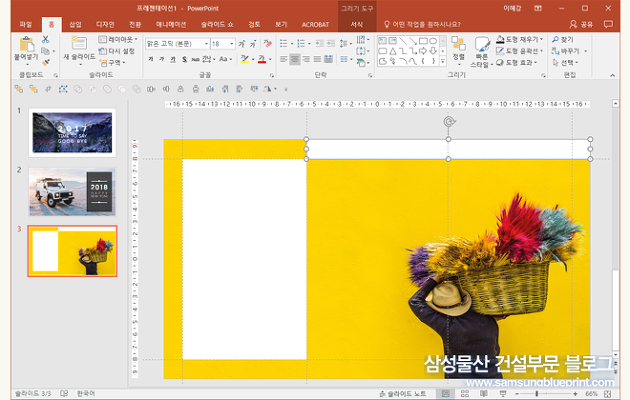Image resolution: width=630 pixels, height=400 pixels.
Task: Toggle right text alignment
Action: pos(306,59)
